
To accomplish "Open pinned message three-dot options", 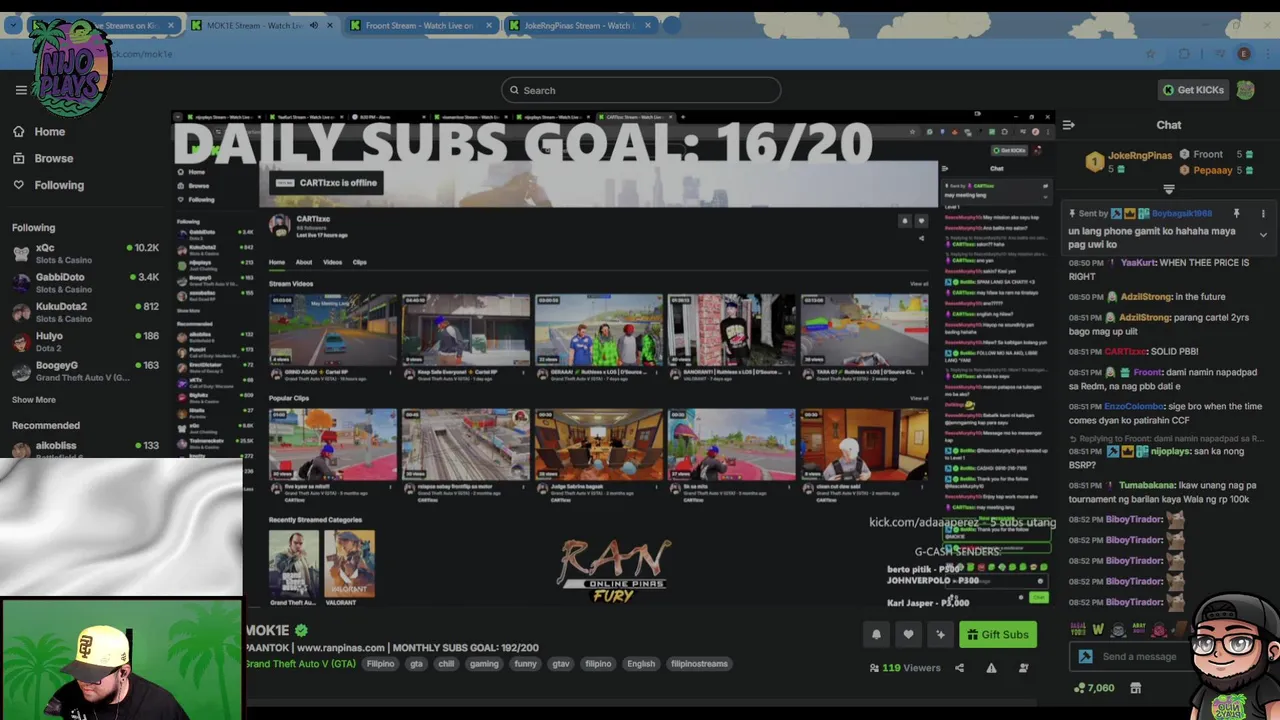I will point(1263,213).
